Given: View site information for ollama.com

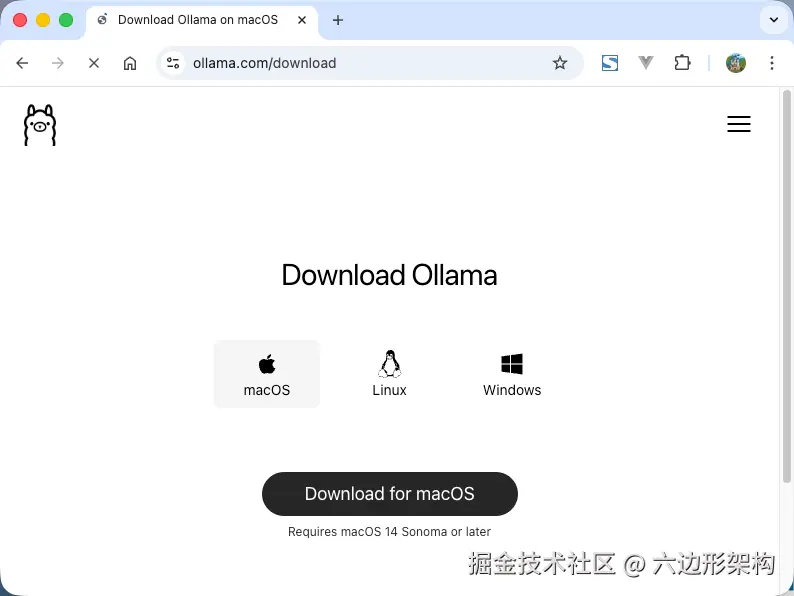Looking at the screenshot, I should (x=173, y=63).
